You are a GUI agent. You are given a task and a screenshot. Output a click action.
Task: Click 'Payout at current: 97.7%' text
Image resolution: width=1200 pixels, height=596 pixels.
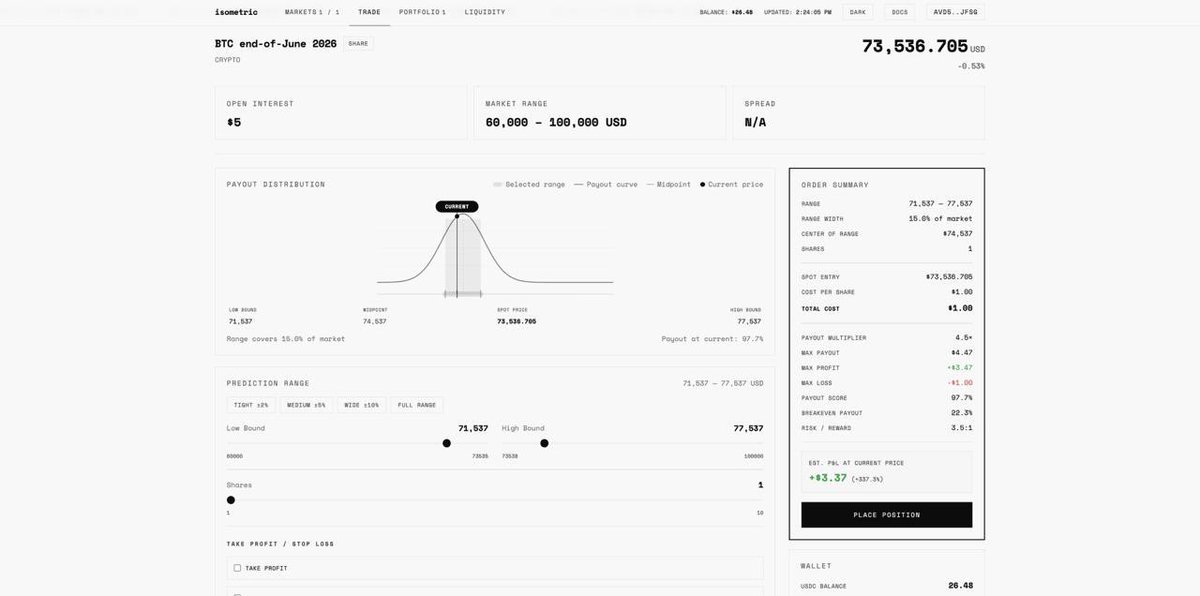(712, 339)
